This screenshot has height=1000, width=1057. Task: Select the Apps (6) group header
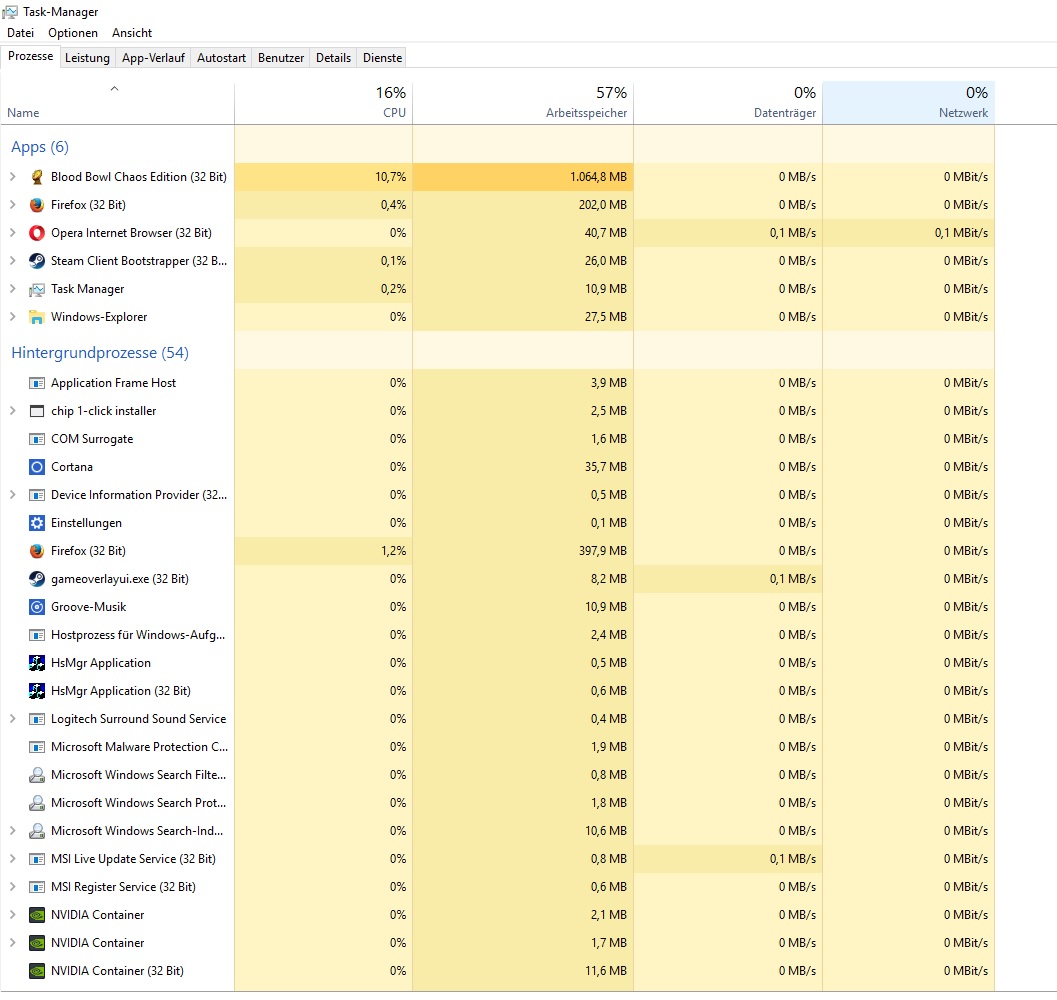(x=40, y=147)
